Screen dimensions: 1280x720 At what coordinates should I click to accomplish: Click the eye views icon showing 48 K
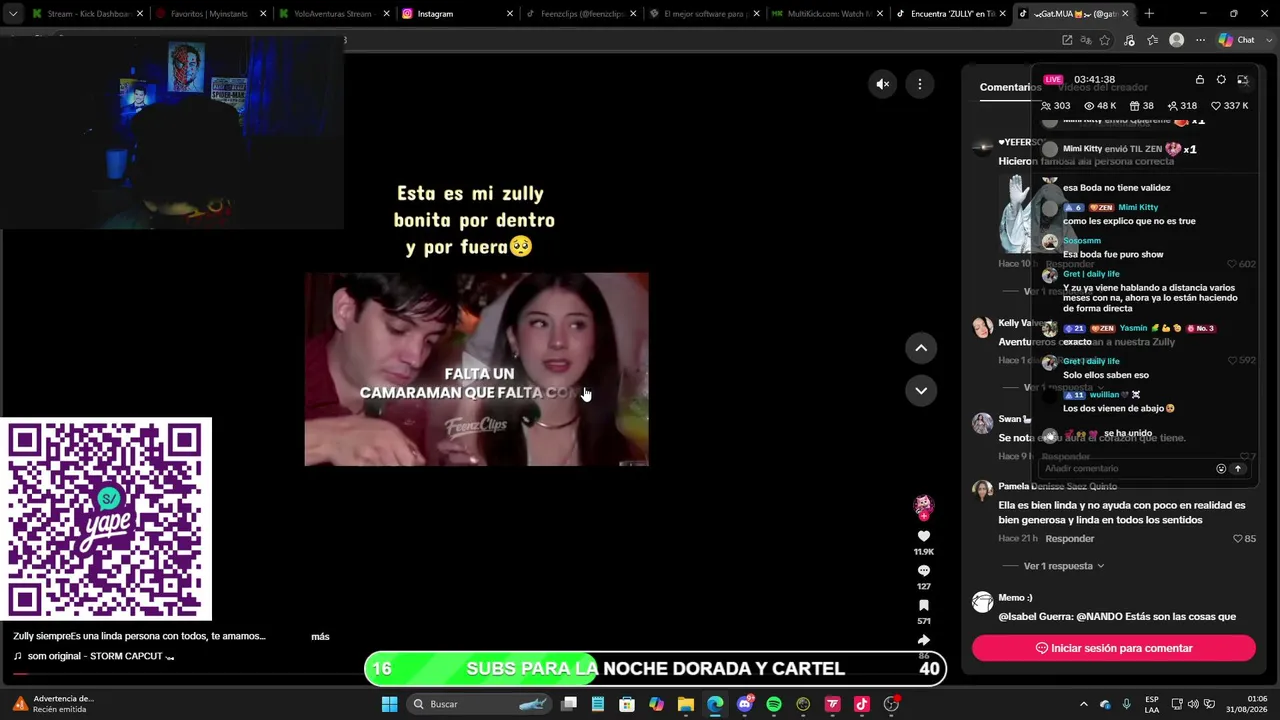1089,106
